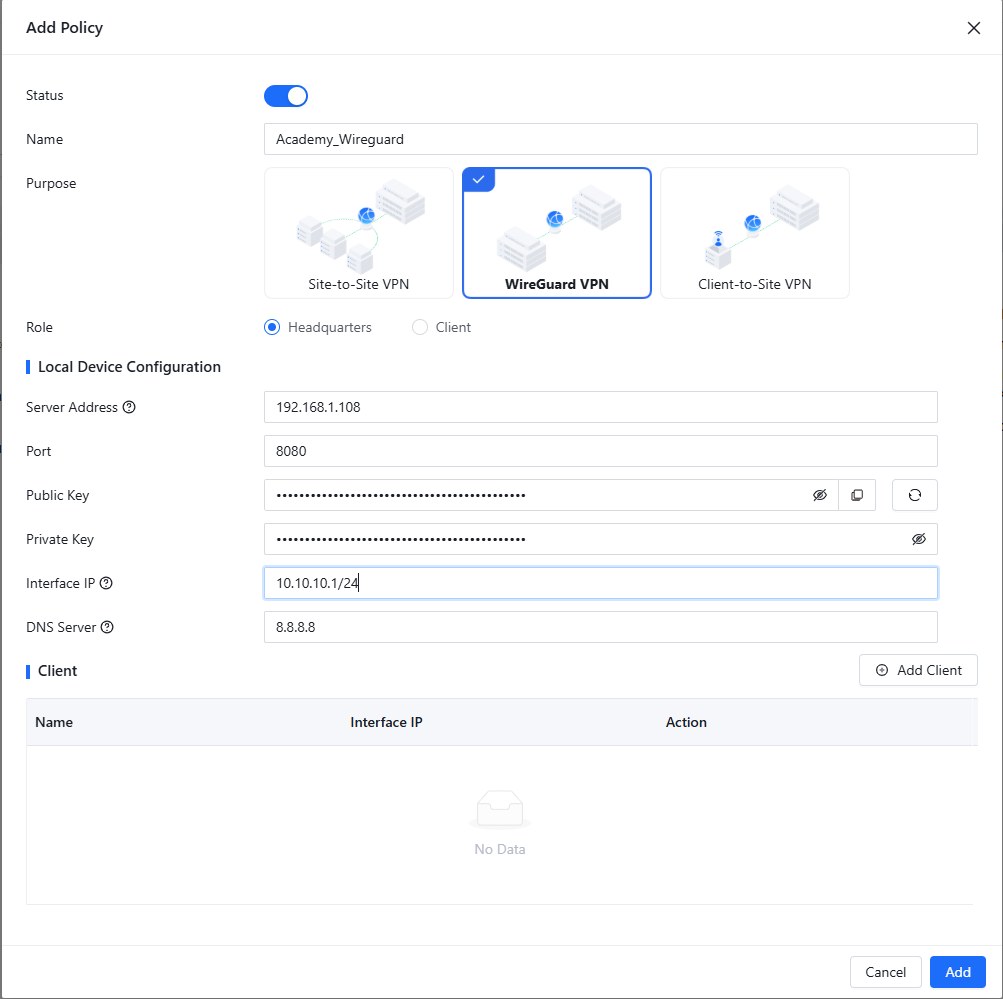The image size is (1003, 999).
Task: Select Client-to-Site VPN purpose card
Action: coord(755,233)
